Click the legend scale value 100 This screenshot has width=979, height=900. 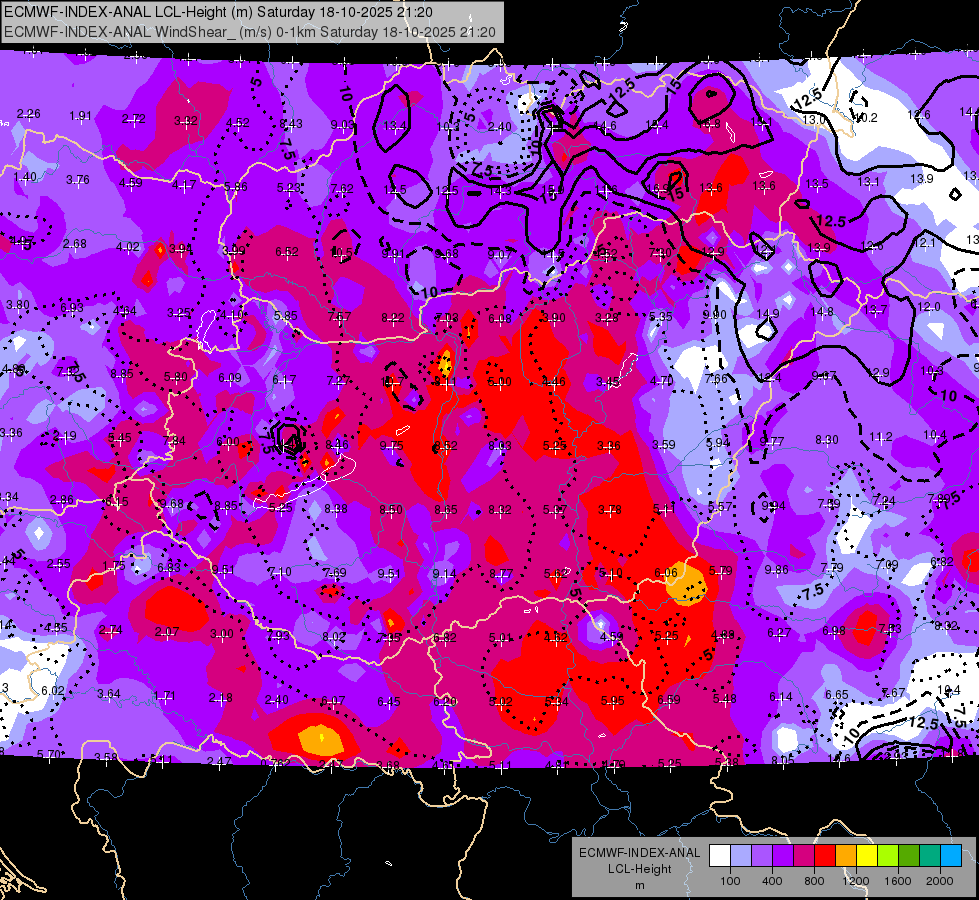730,881
